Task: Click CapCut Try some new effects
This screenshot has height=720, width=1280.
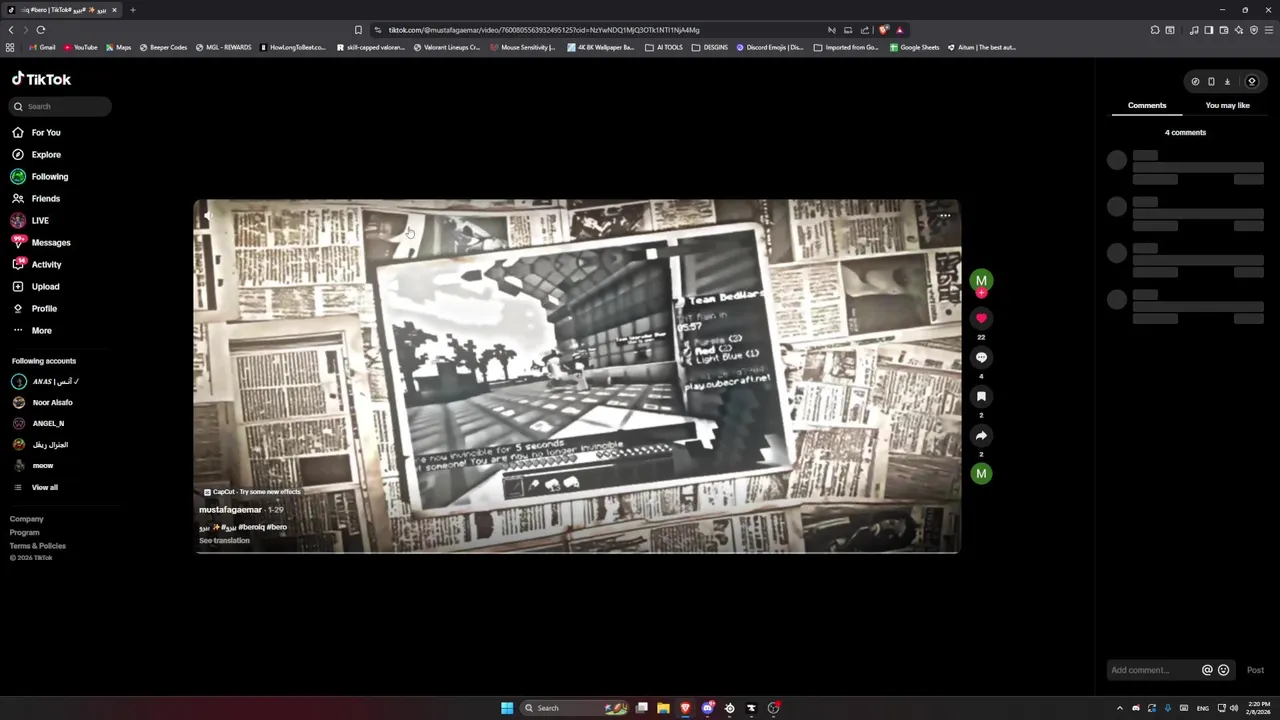Action: point(252,492)
